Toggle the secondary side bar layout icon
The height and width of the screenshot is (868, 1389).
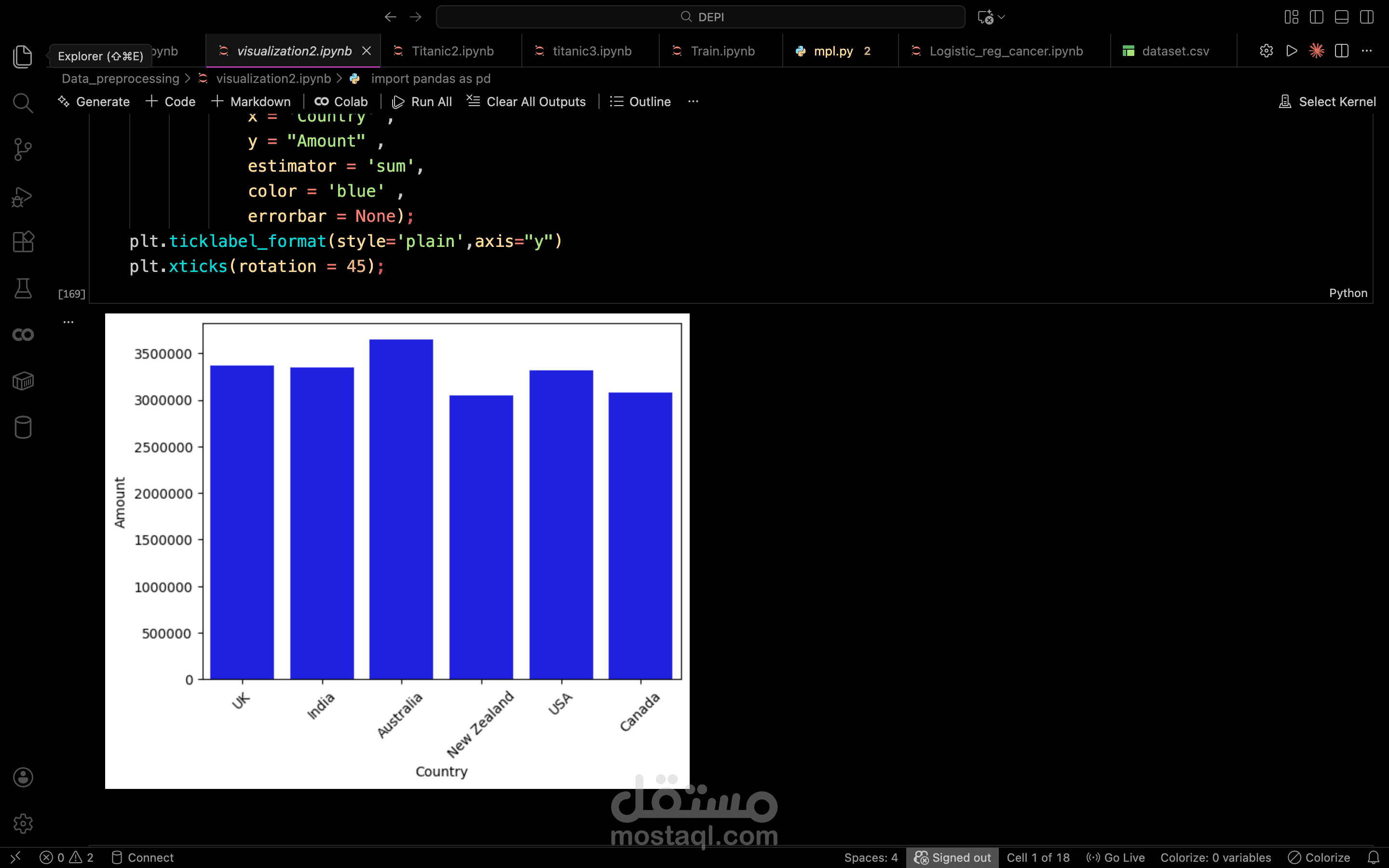[x=1367, y=17]
